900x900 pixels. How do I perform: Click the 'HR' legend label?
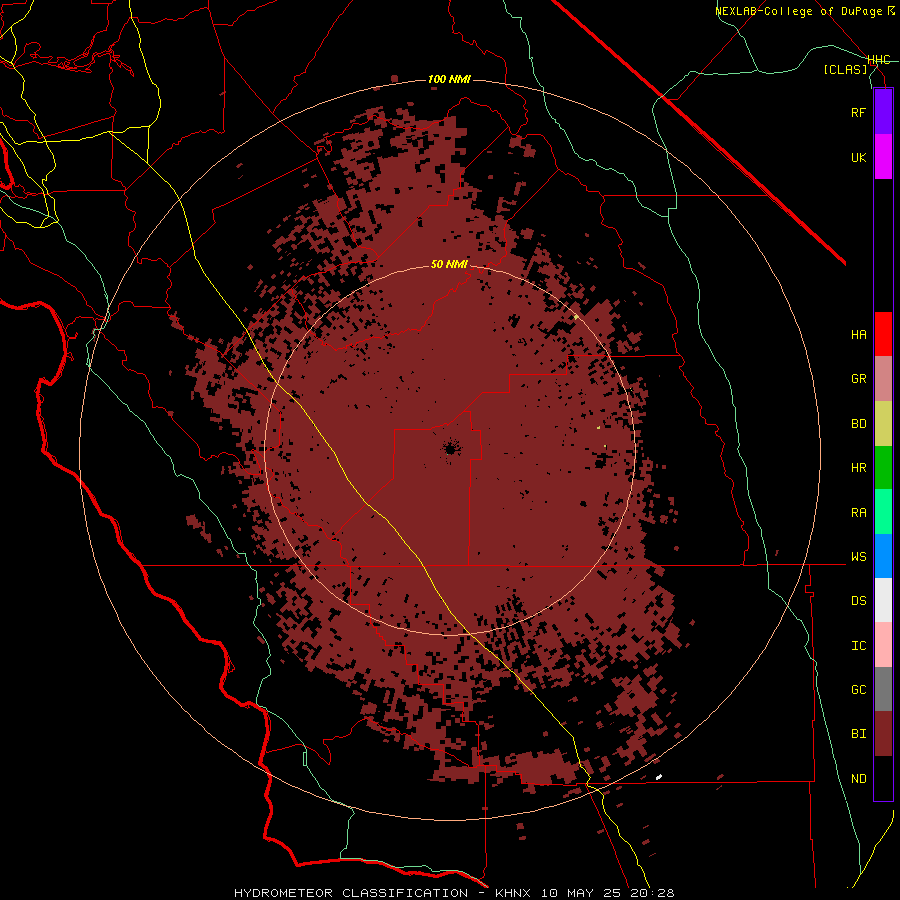[x=858, y=468]
